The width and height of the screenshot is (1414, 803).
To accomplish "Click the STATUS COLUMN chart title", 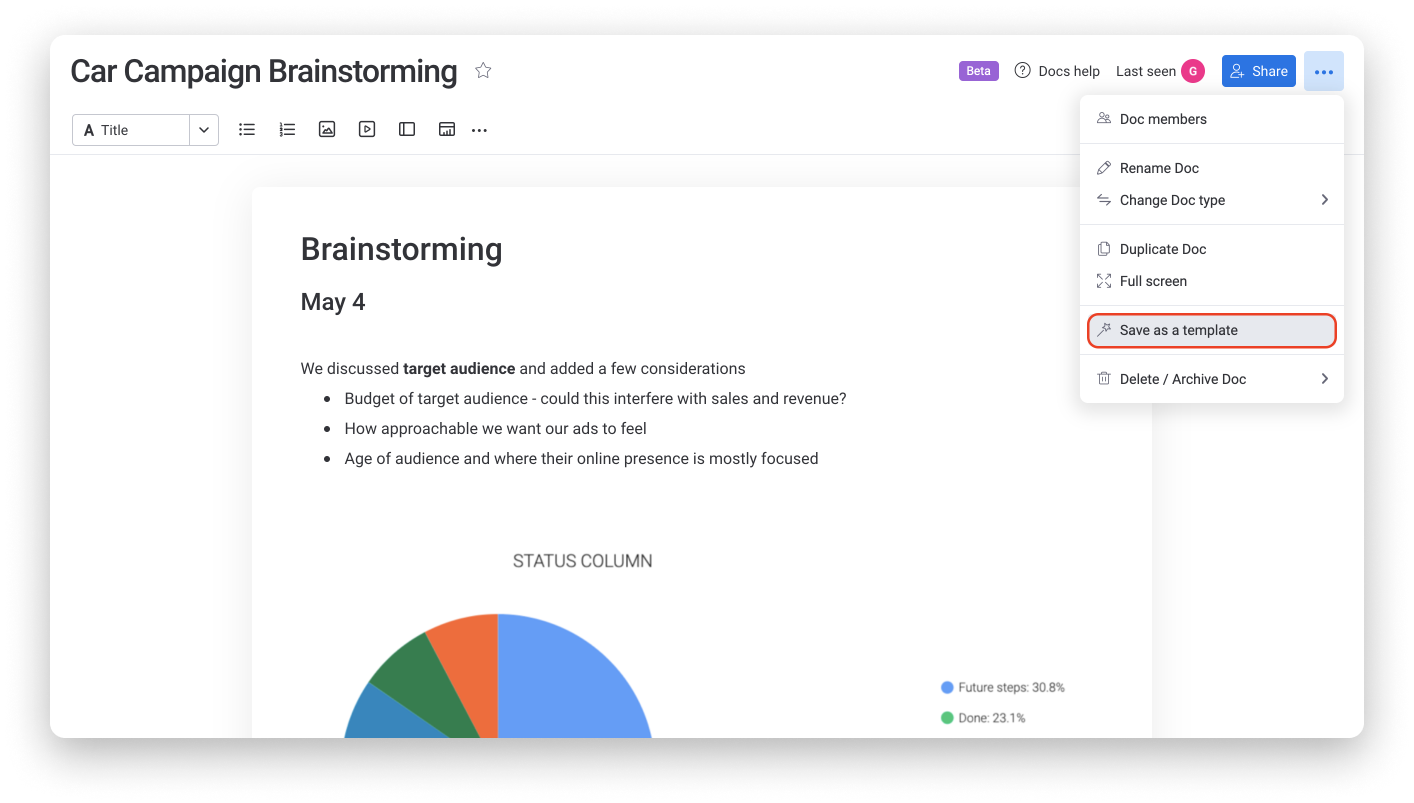I will pyautogui.click(x=583, y=561).
